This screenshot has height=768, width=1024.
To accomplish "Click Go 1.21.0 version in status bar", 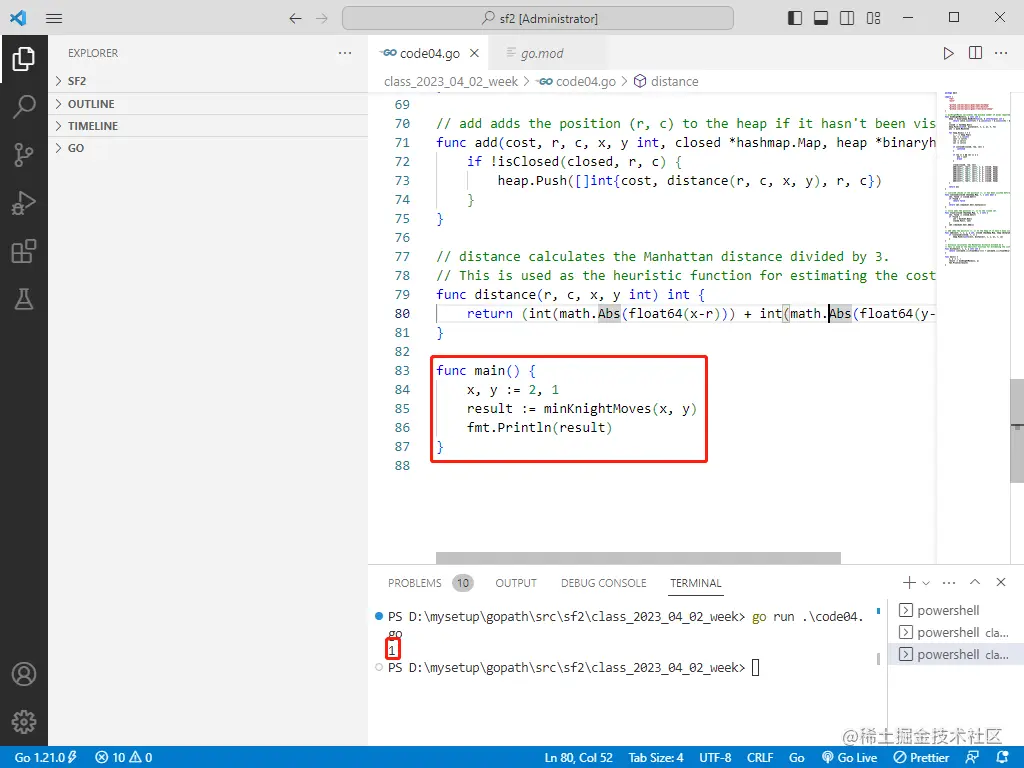I will [46, 758].
